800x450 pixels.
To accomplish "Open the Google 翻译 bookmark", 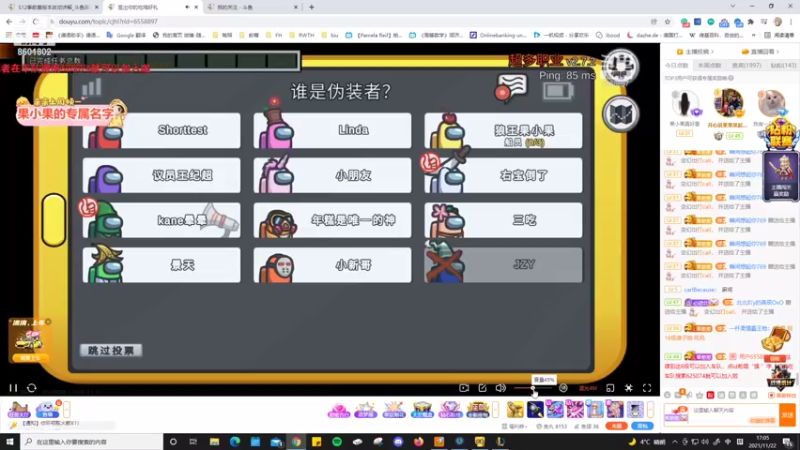I will pos(125,35).
